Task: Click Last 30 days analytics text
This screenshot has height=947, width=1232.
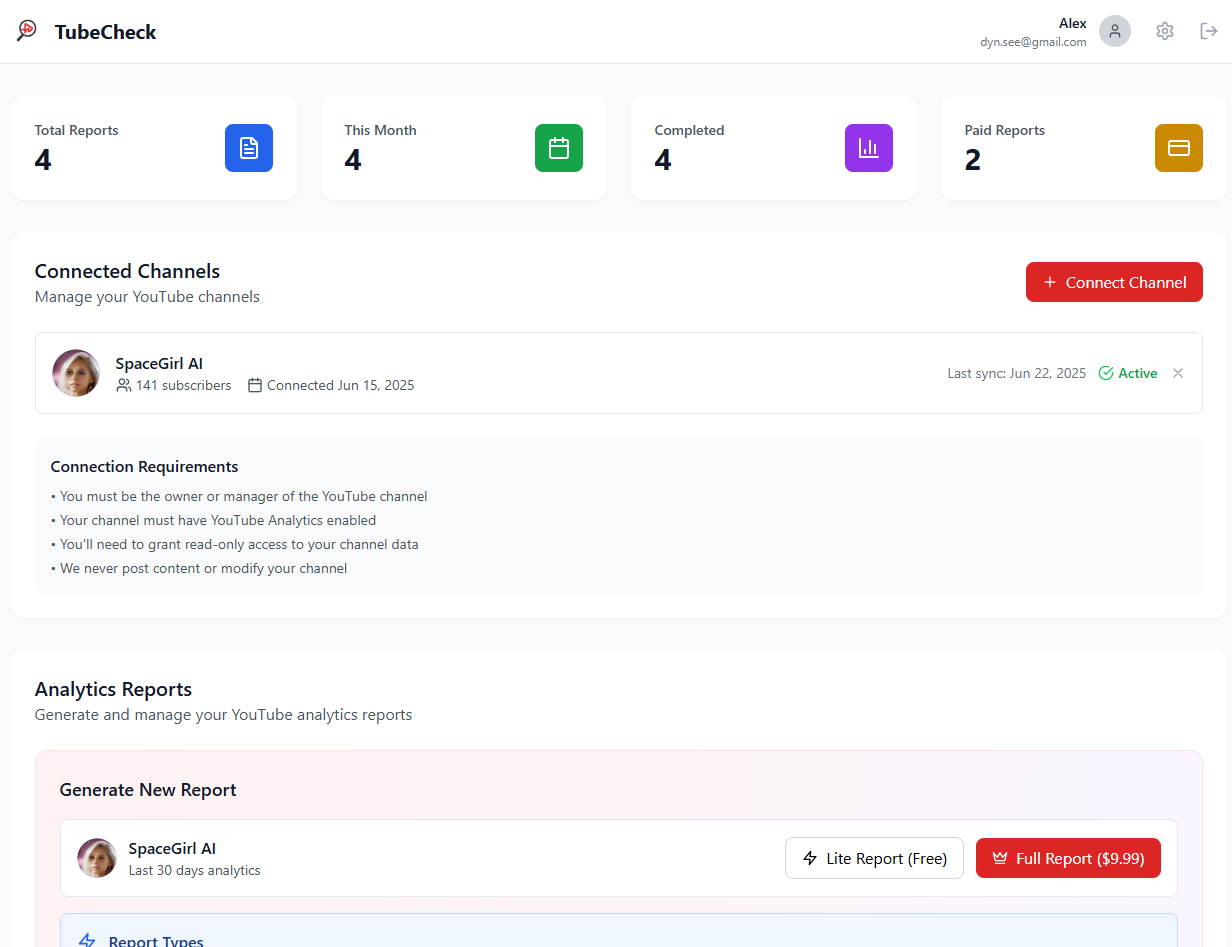Action: 194,870
